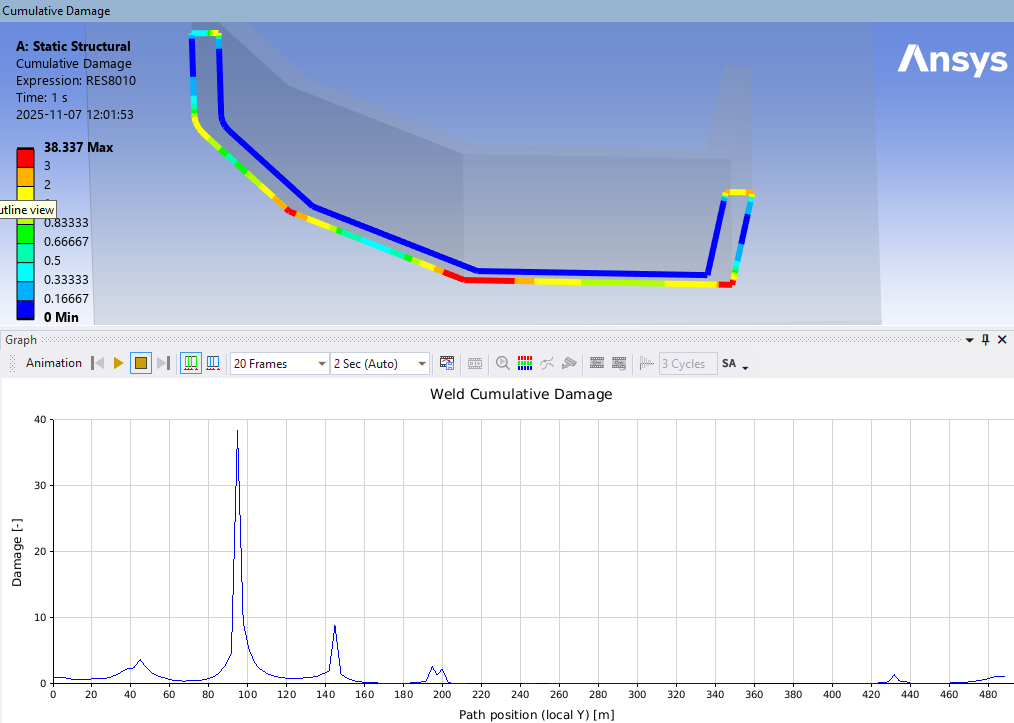Close the Graph panel
Viewport: 1014px width, 723px height.
(1002, 340)
